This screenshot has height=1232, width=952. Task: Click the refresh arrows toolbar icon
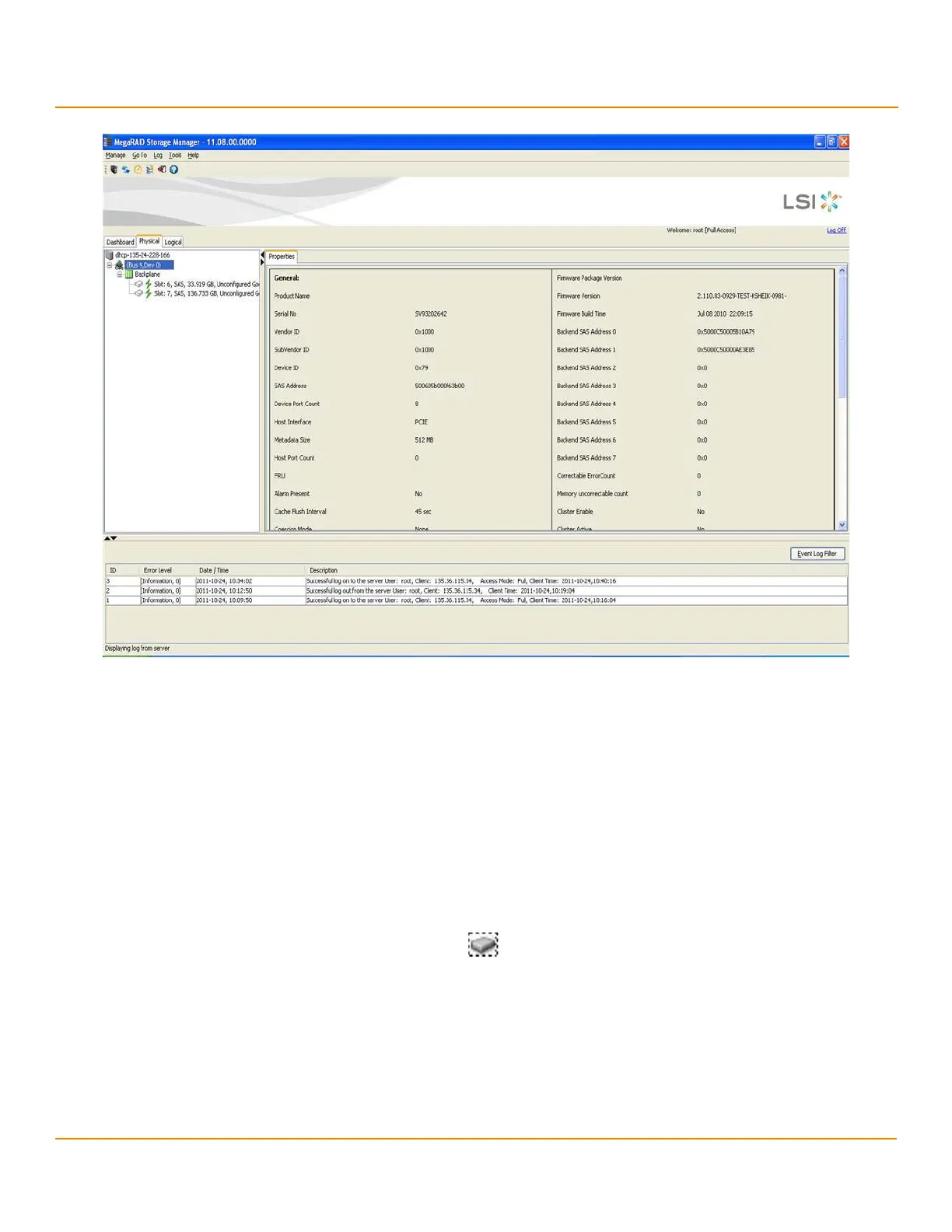pos(125,170)
